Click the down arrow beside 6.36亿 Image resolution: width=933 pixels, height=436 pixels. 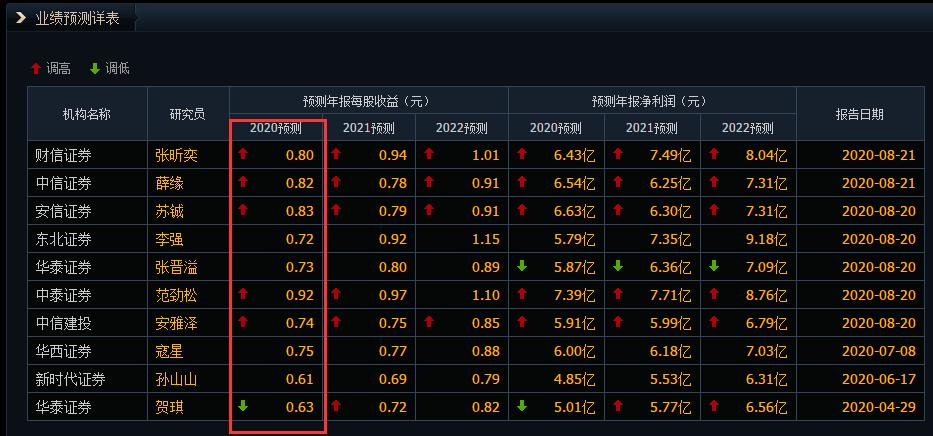point(618,266)
